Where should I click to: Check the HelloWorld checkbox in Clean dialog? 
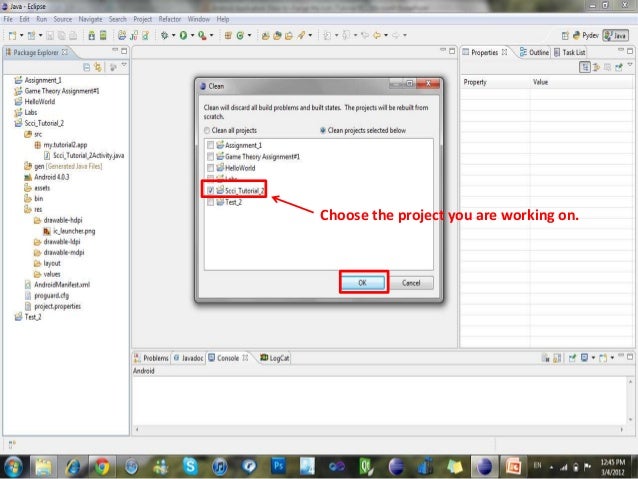click(210, 168)
